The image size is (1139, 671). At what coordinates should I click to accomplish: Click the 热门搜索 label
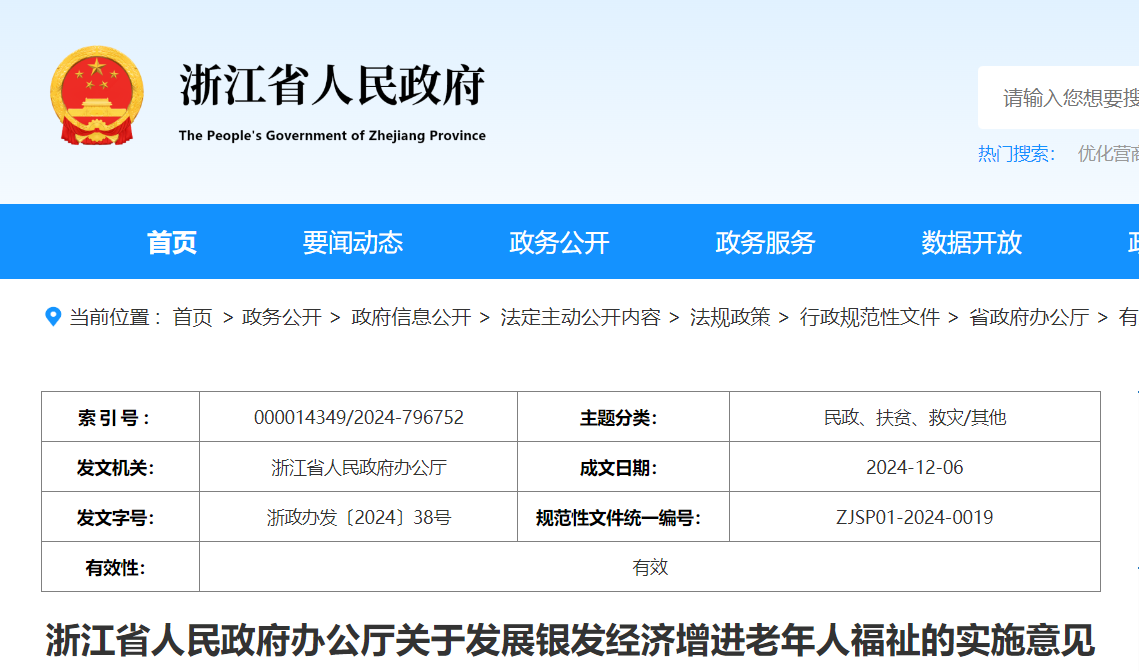coord(1016,154)
